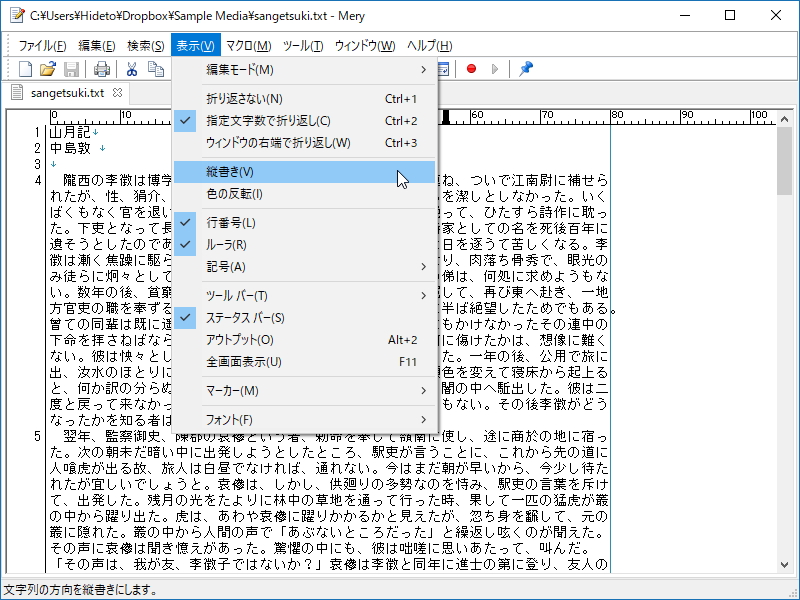Click line number 1 in gutter
Image resolution: width=800 pixels, height=600 pixels.
click(37, 132)
